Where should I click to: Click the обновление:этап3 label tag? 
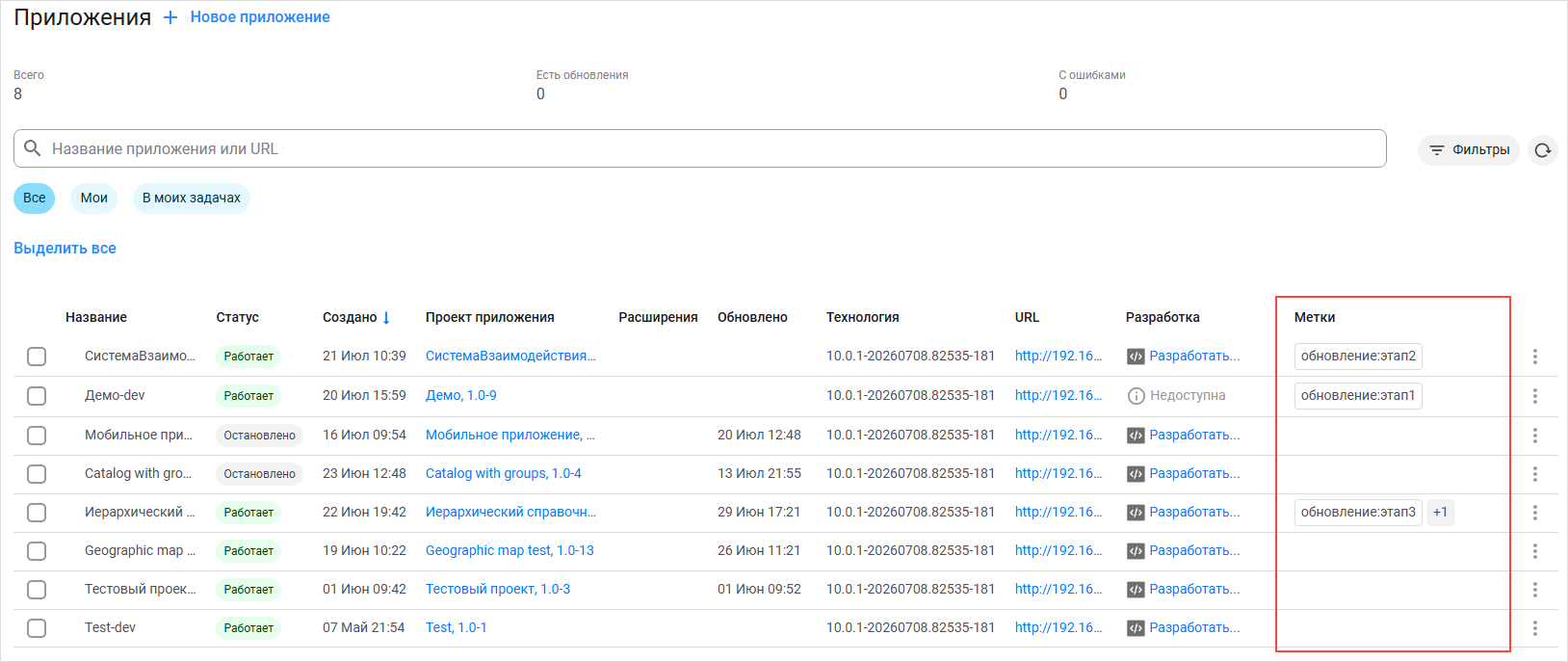click(x=1358, y=513)
